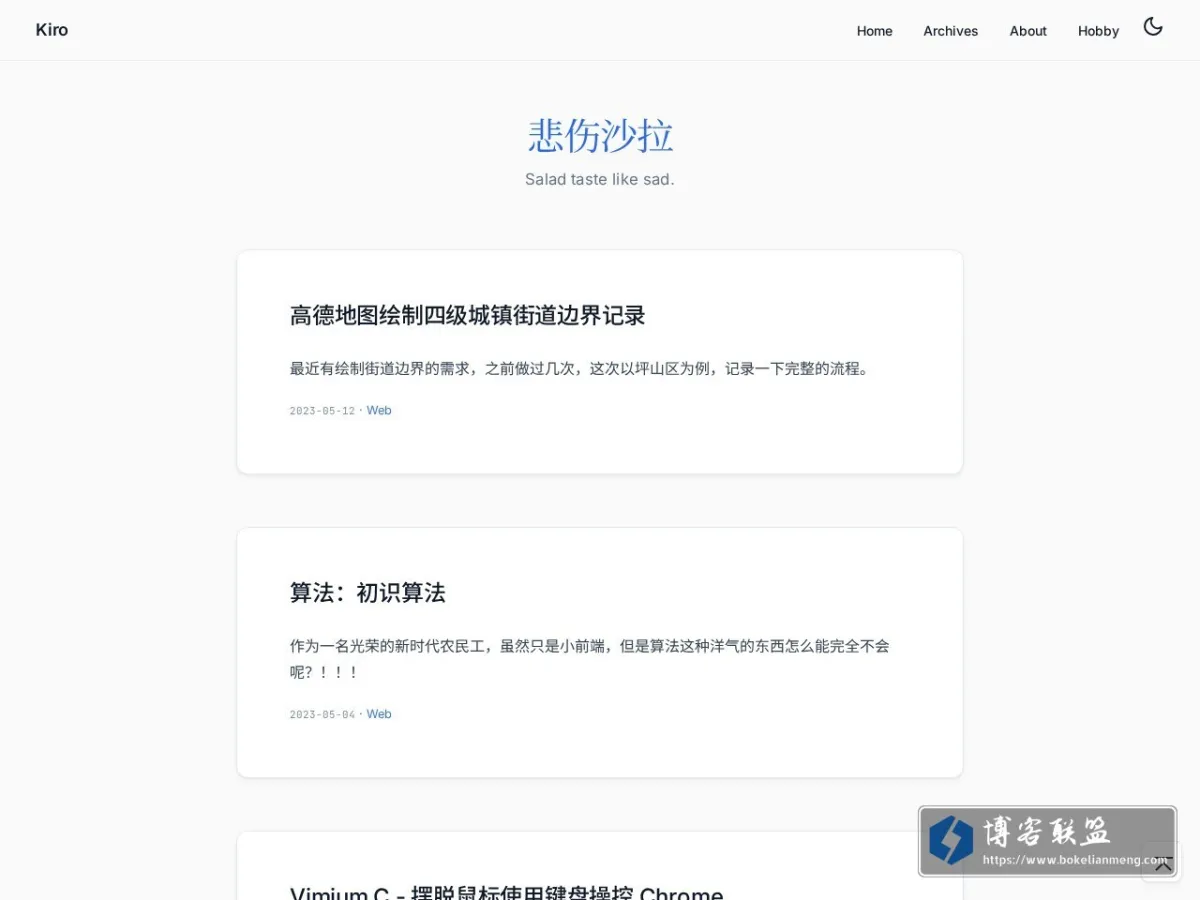1200x900 pixels.
Task: Click excerpt starting 最近有绘制街道边界的需求
Action: pyautogui.click(x=581, y=369)
